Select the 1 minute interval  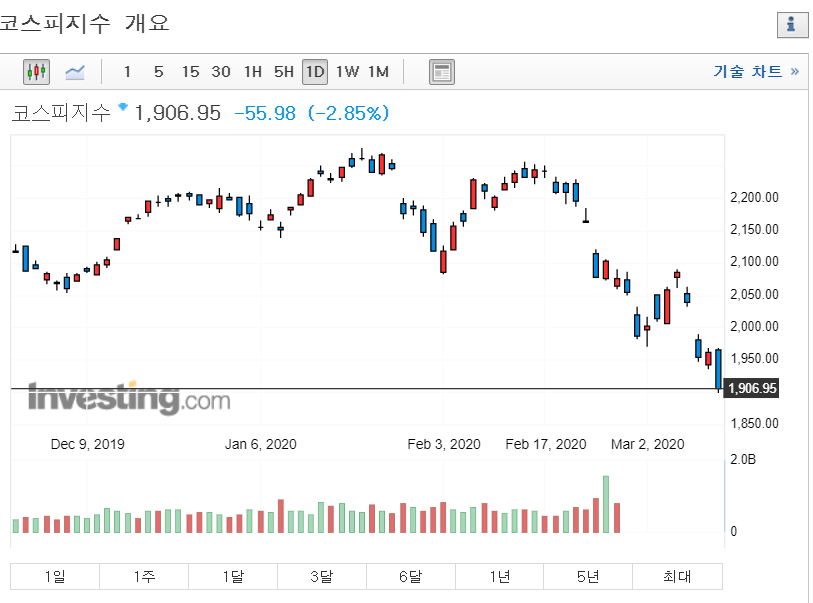tap(127, 72)
